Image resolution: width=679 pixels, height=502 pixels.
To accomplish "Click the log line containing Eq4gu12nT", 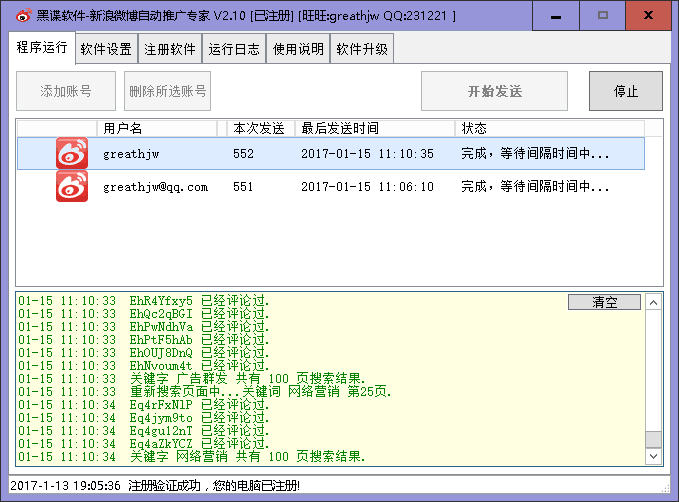I will pos(144,431).
